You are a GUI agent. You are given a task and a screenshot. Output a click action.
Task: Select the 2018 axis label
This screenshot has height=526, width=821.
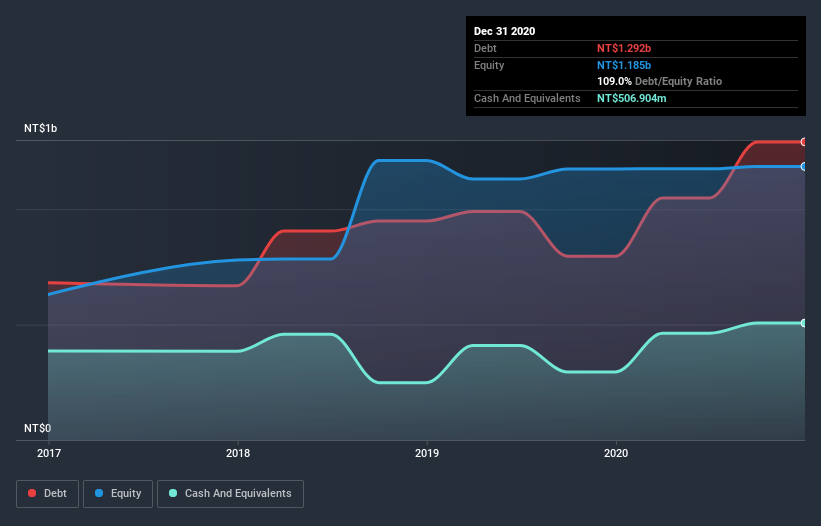(238, 453)
